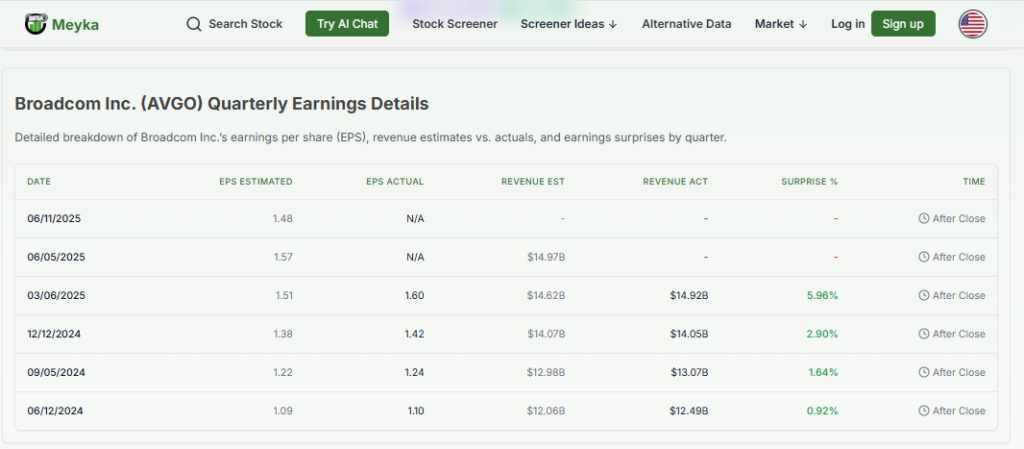This screenshot has height=449, width=1024.
Task: Click the 5.96% surprise value
Action: click(x=822, y=296)
